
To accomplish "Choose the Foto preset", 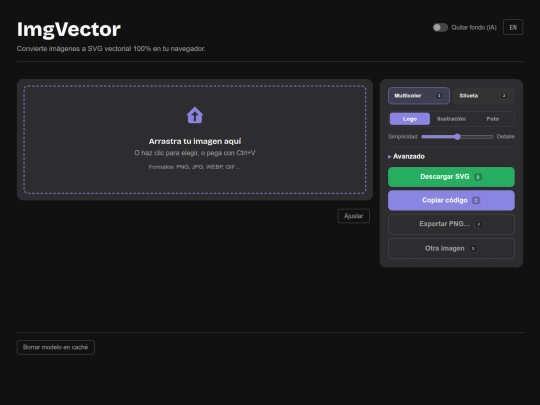I will pos(493,119).
